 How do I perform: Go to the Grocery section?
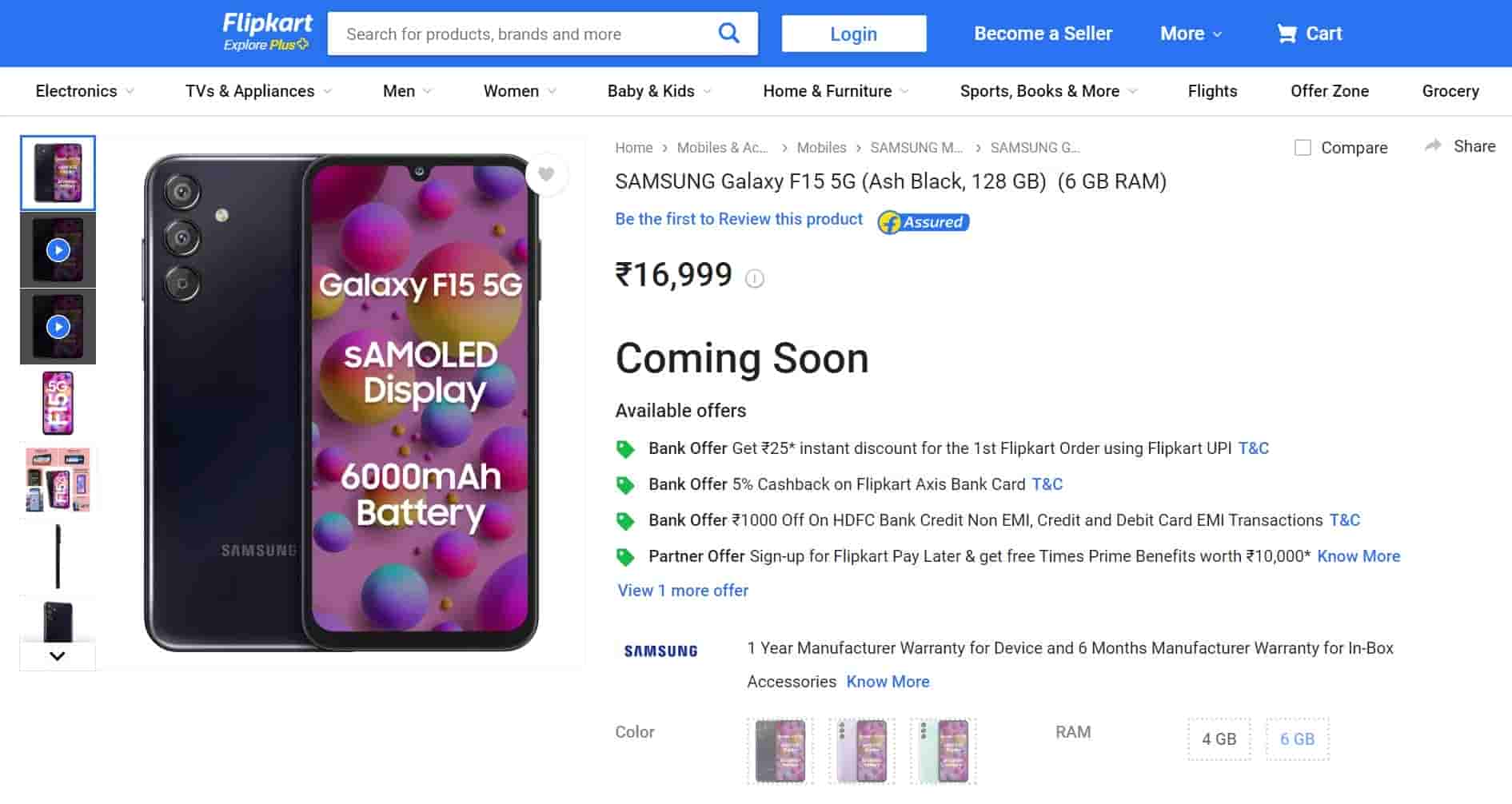click(1450, 91)
